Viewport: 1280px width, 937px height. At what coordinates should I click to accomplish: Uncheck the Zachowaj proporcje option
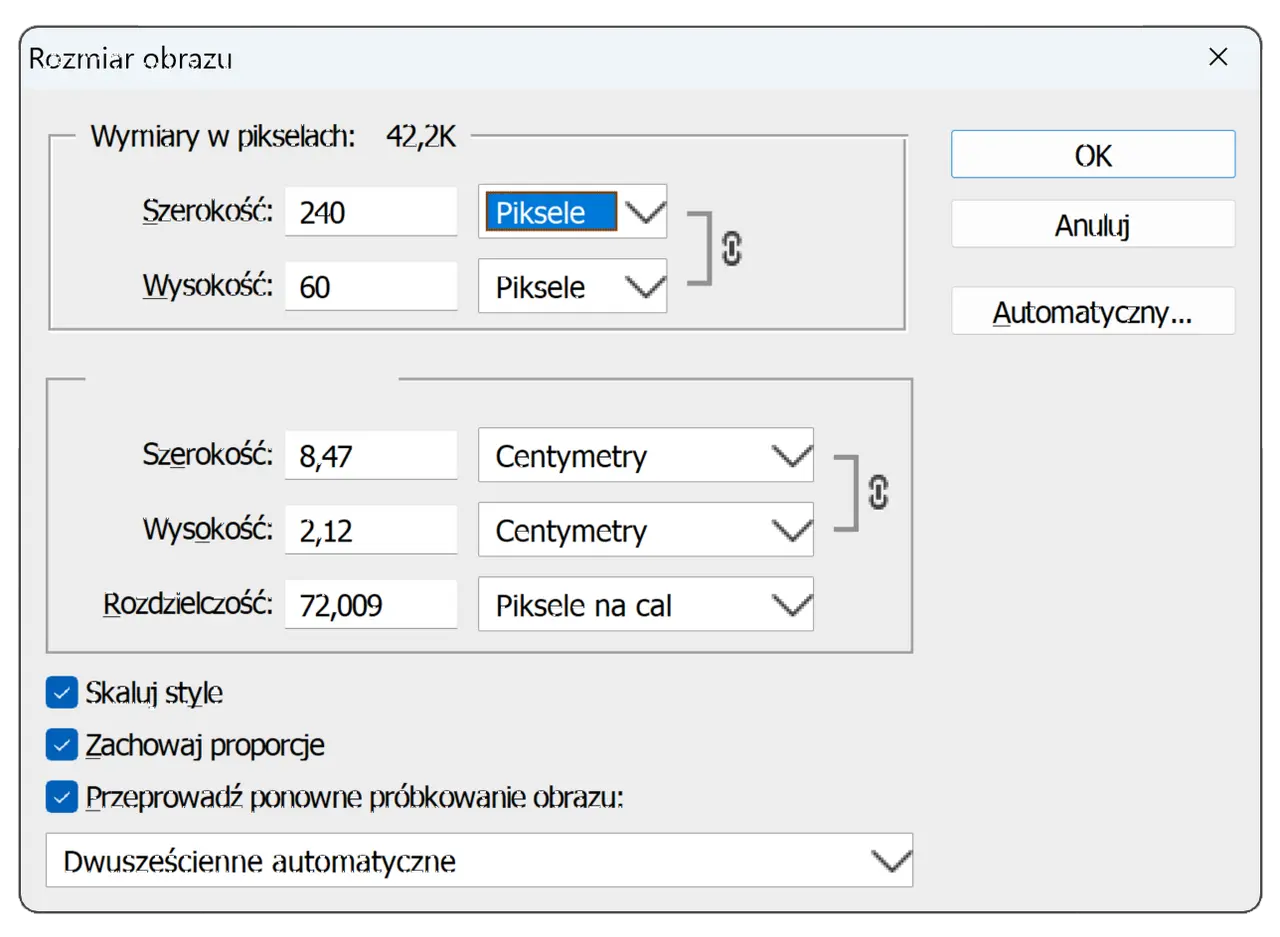tap(62, 745)
